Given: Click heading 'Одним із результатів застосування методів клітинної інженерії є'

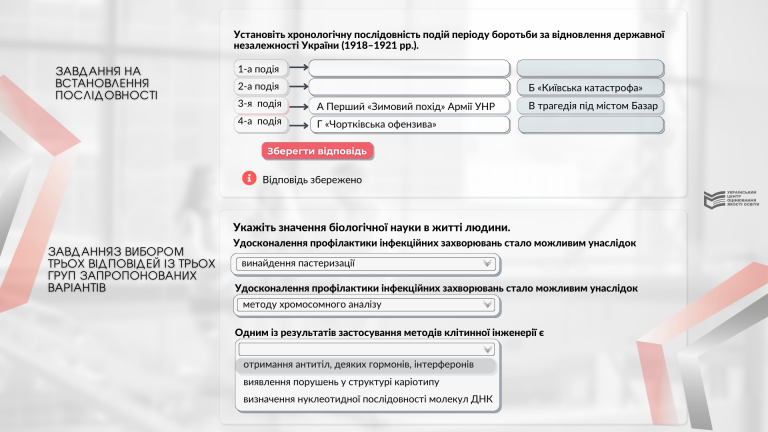Looking at the screenshot, I should click(x=389, y=333).
